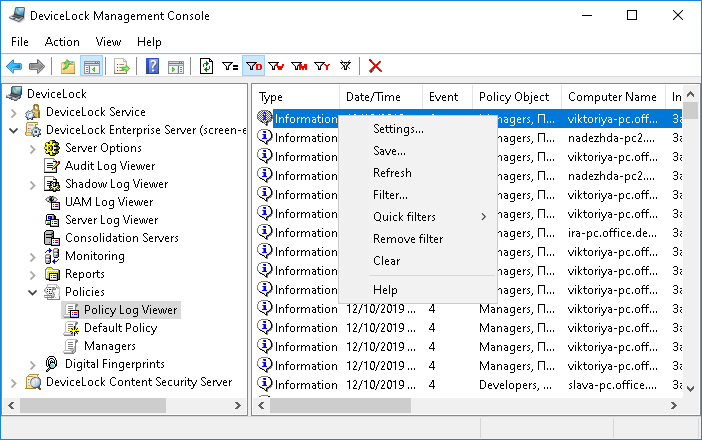Select Audit Log Viewer in the tree
702x440 pixels.
pyautogui.click(x=110, y=166)
